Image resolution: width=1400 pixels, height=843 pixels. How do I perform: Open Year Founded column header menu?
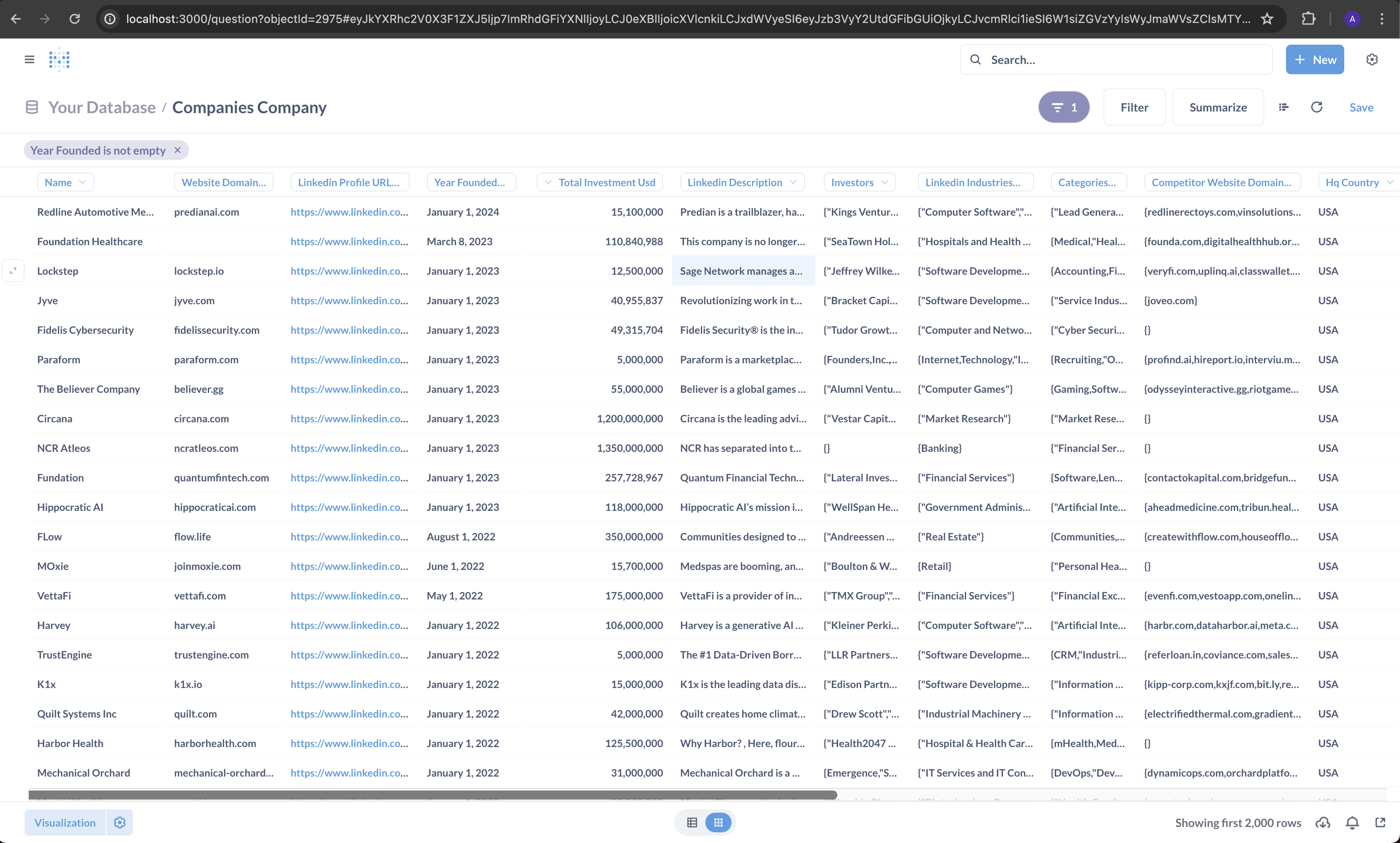click(471, 182)
